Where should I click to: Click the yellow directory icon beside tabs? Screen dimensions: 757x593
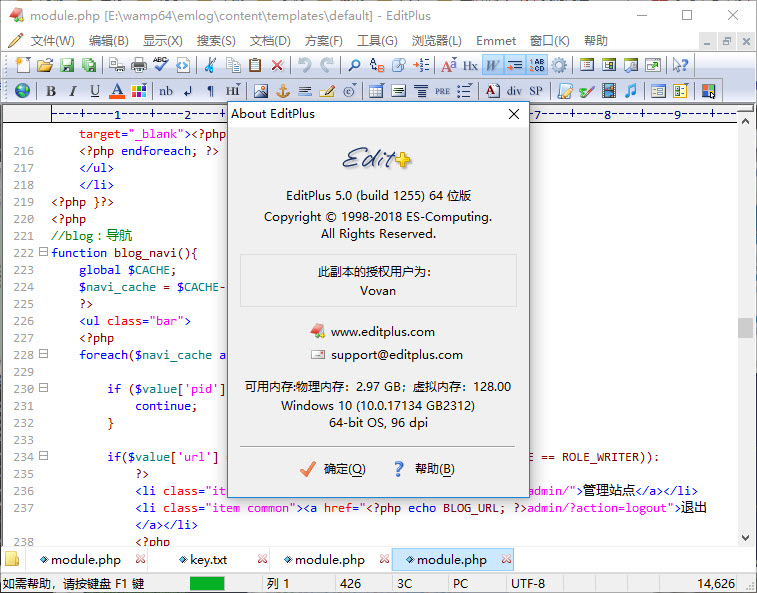[12, 559]
